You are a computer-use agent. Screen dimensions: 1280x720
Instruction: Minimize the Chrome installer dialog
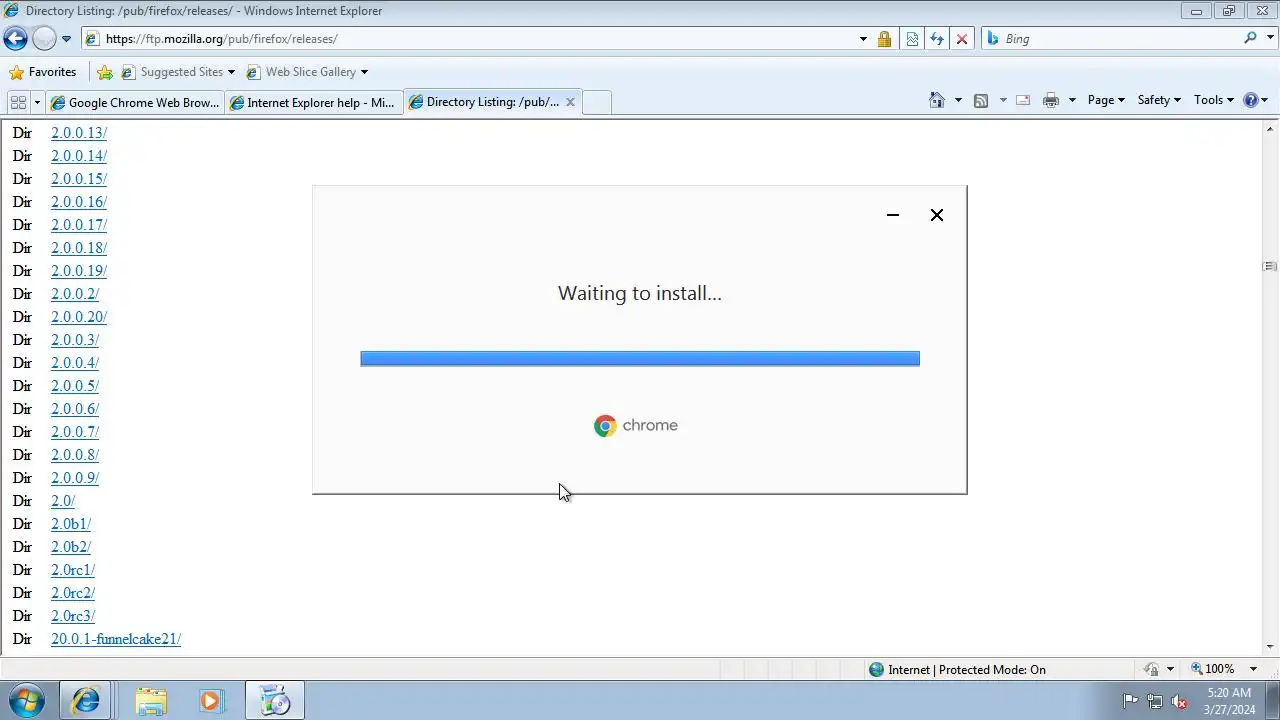pos(893,215)
